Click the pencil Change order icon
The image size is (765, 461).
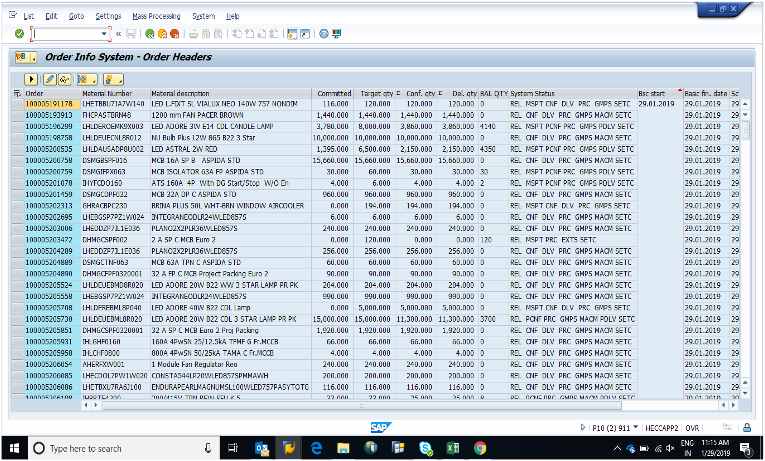(50, 79)
